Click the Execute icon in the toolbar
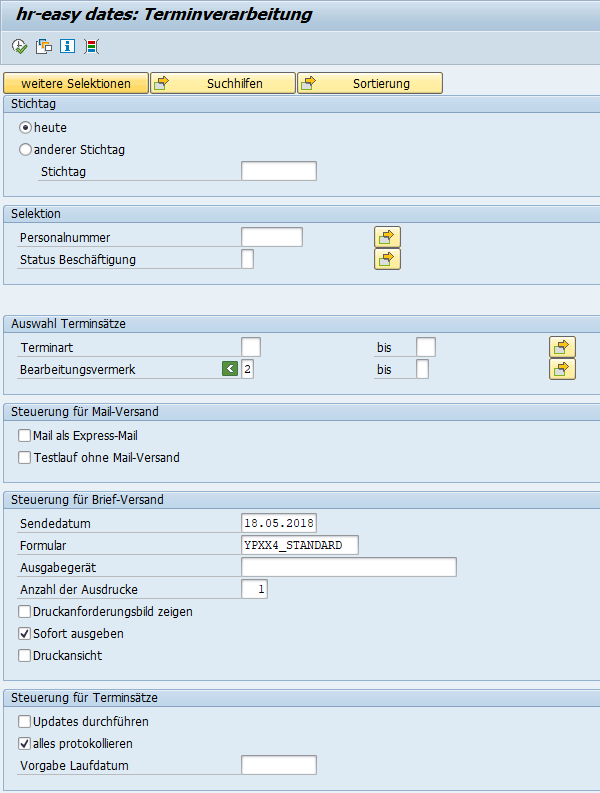 click(19, 46)
